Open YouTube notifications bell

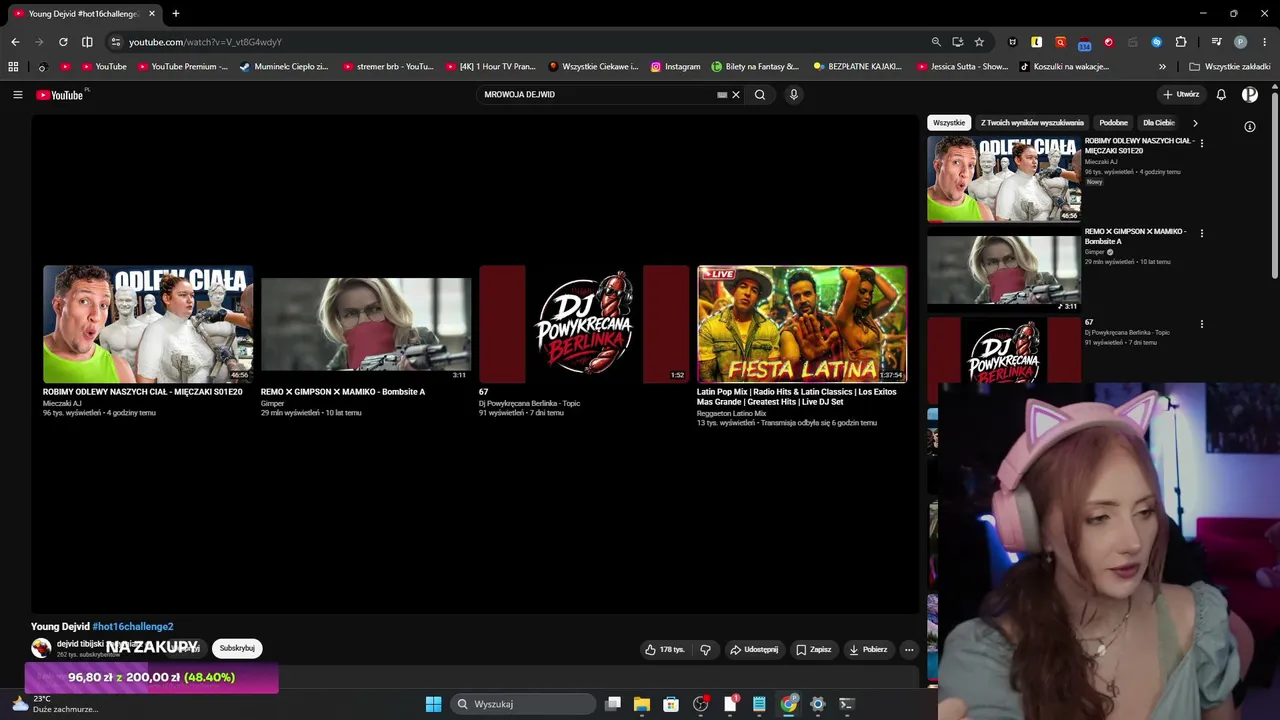(1221, 95)
